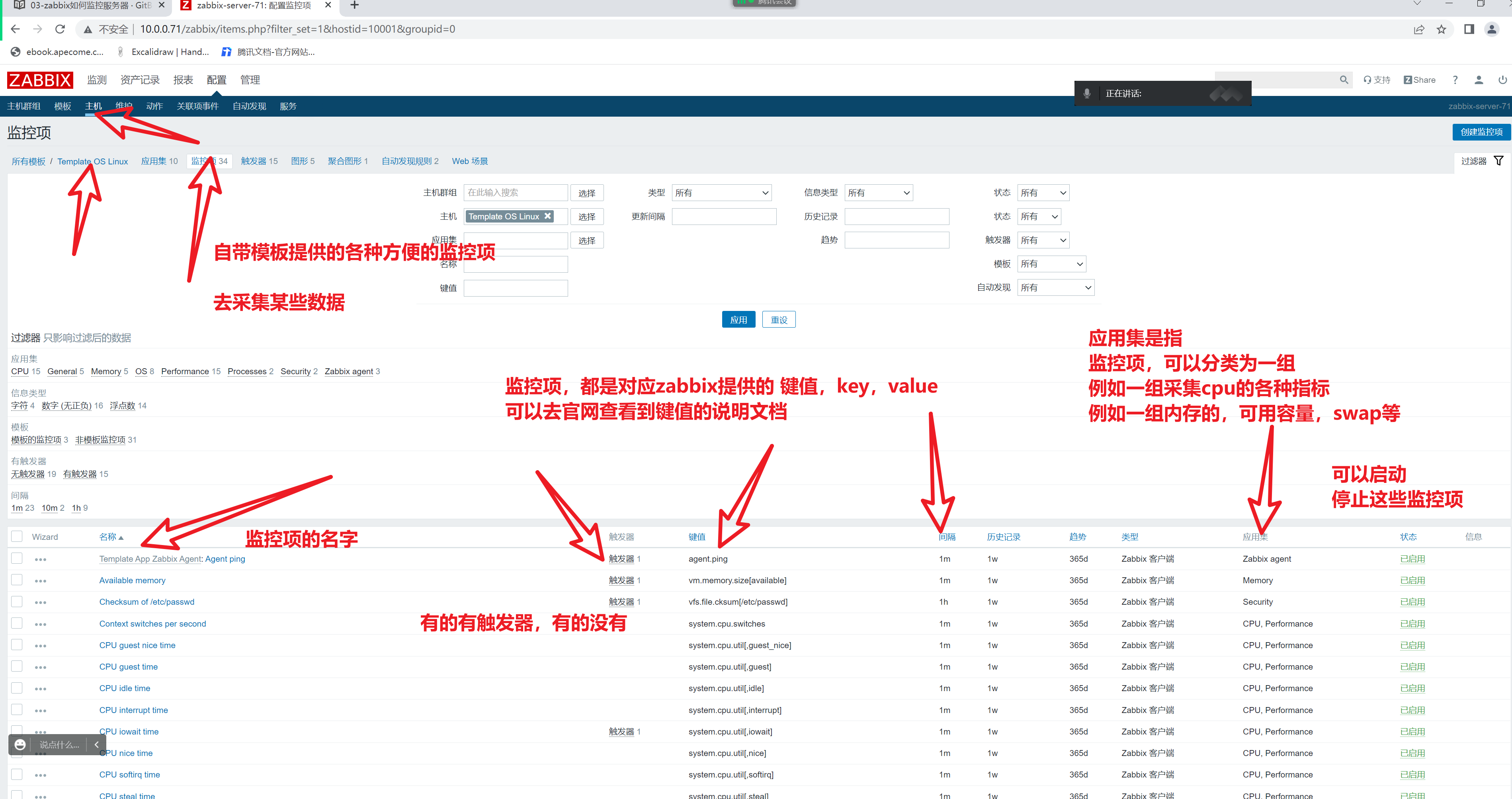Check the CPU interrupt time checkbox

click(17, 710)
